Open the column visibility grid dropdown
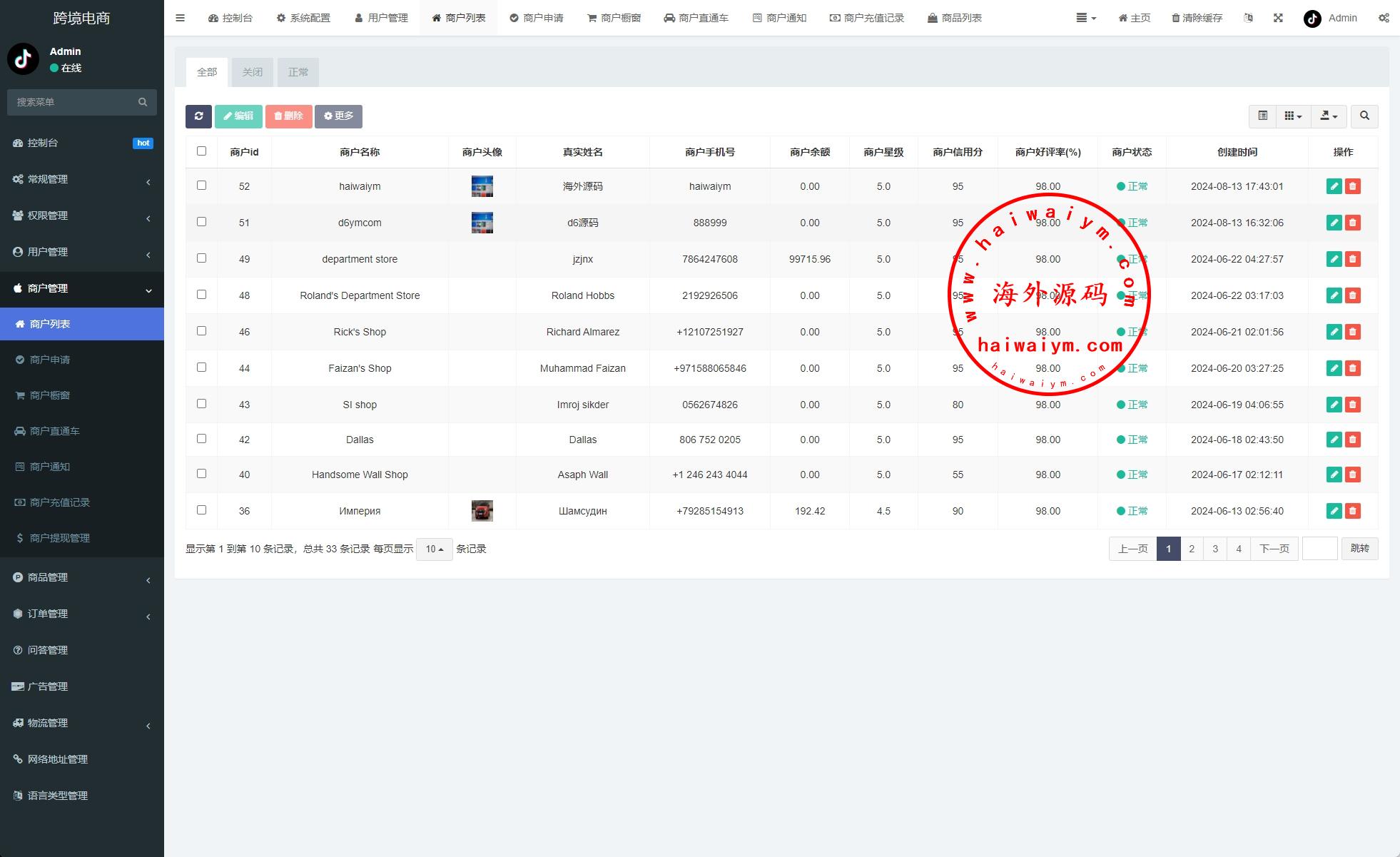 (x=1292, y=116)
